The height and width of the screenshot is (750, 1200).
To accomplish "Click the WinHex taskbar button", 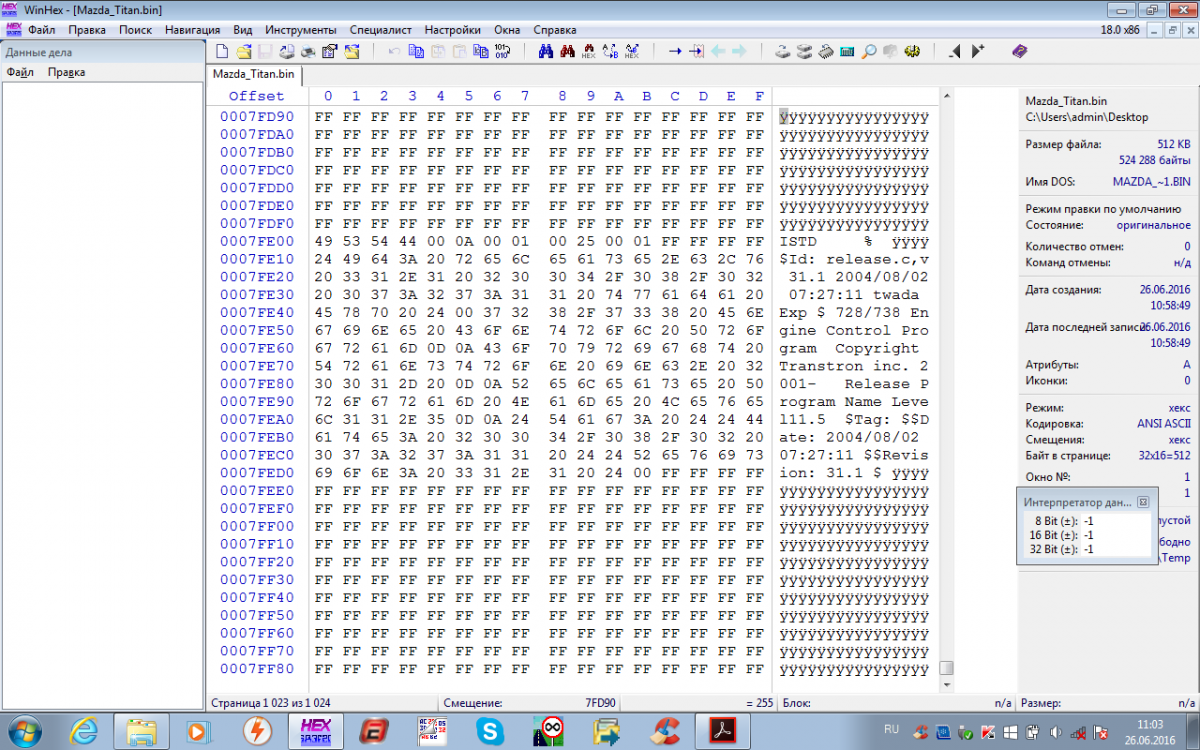I will pyautogui.click(x=315, y=731).
